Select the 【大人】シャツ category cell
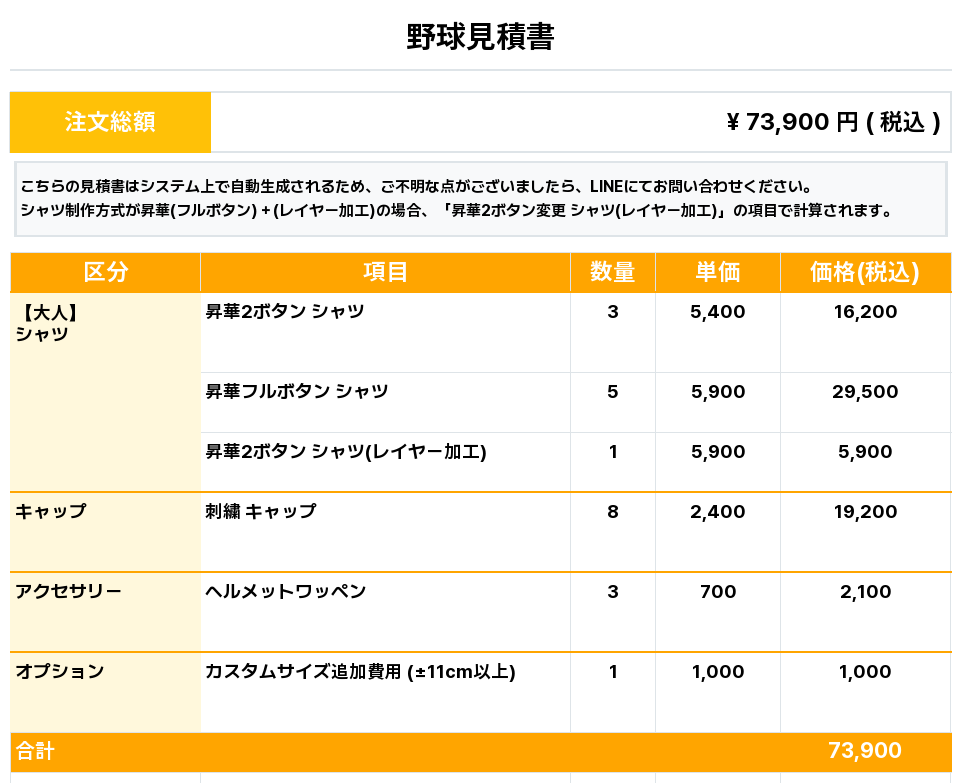Viewport: 961px width, 783px height. point(46,323)
